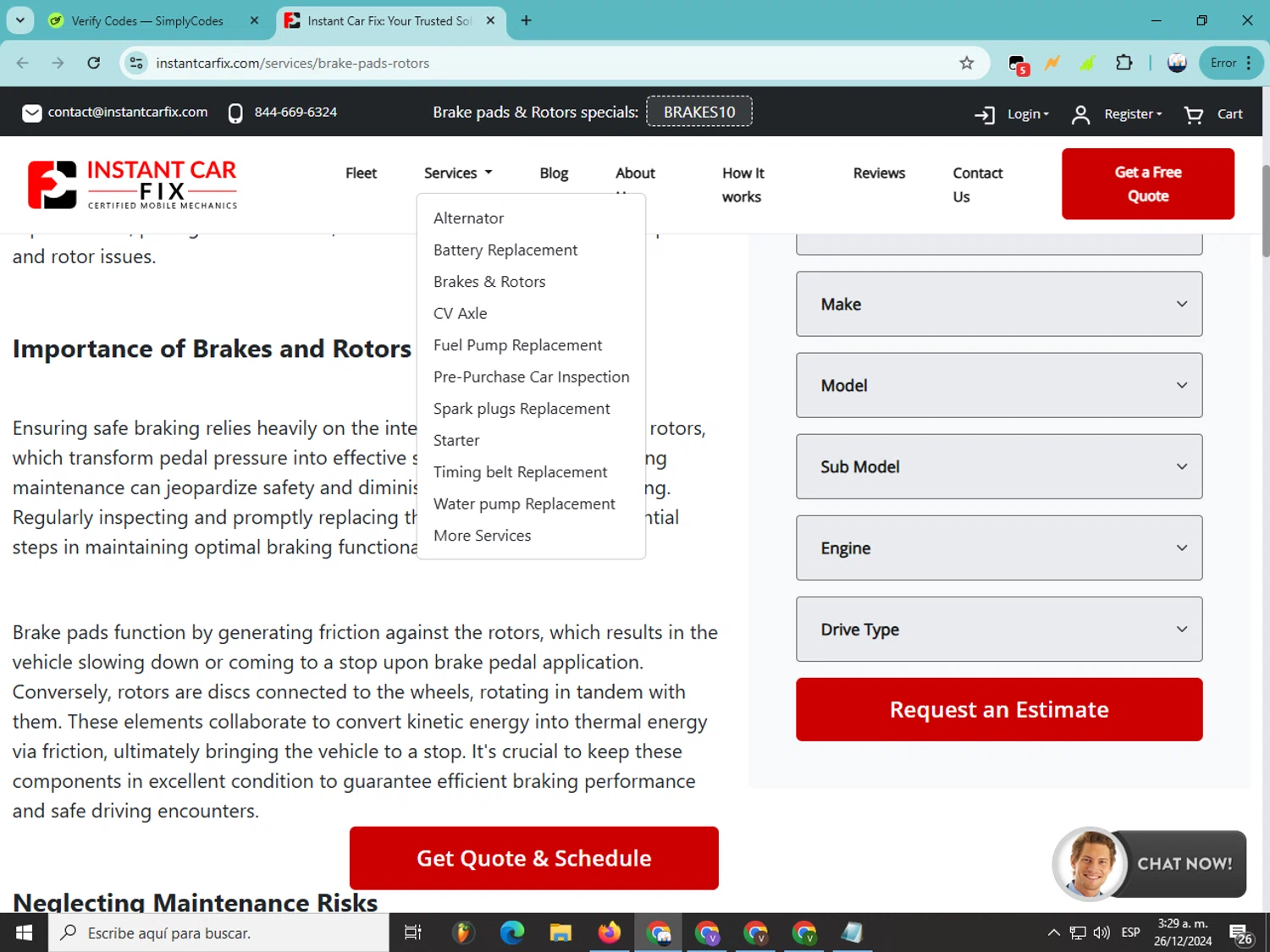Expand the Sub Model dropdown
The image size is (1270, 952).
point(999,466)
